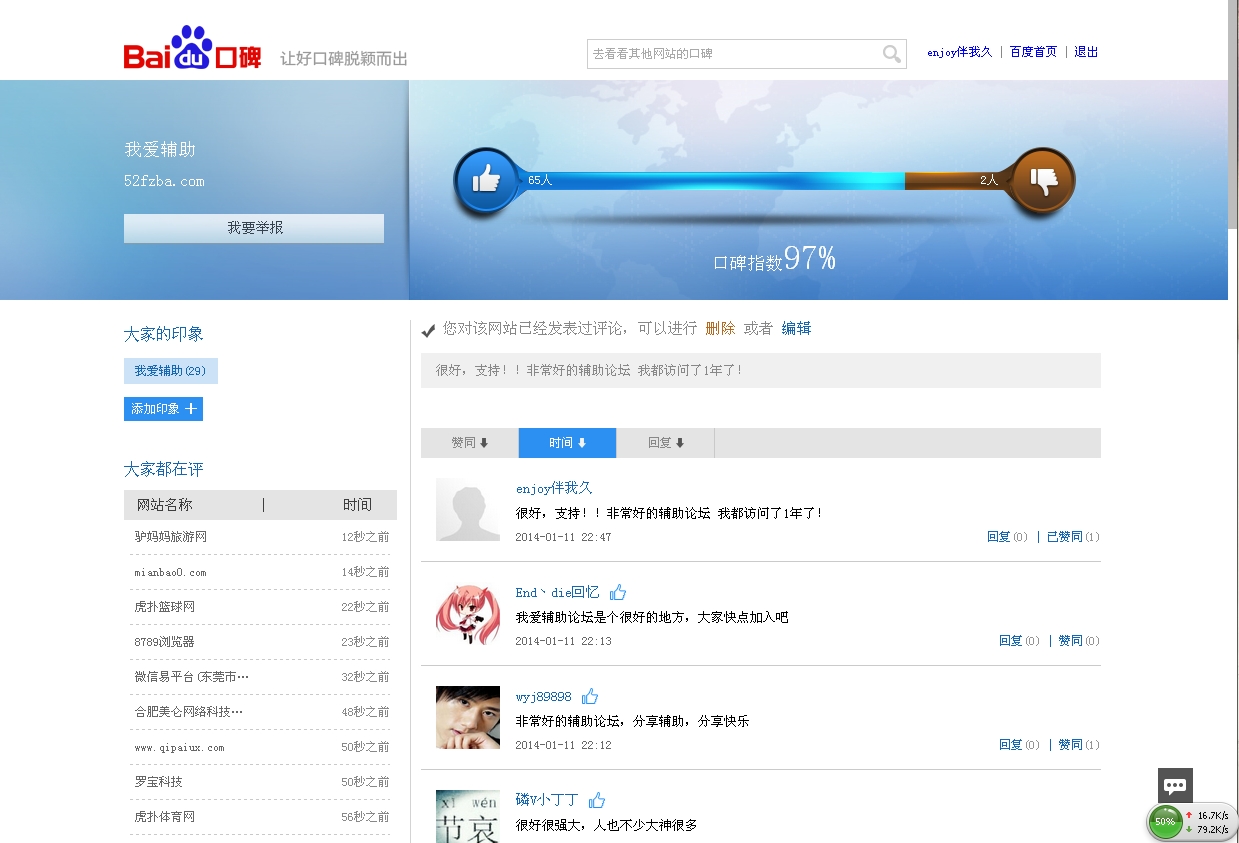Click the 百度首页 link
1239x843 pixels.
(x=1033, y=52)
